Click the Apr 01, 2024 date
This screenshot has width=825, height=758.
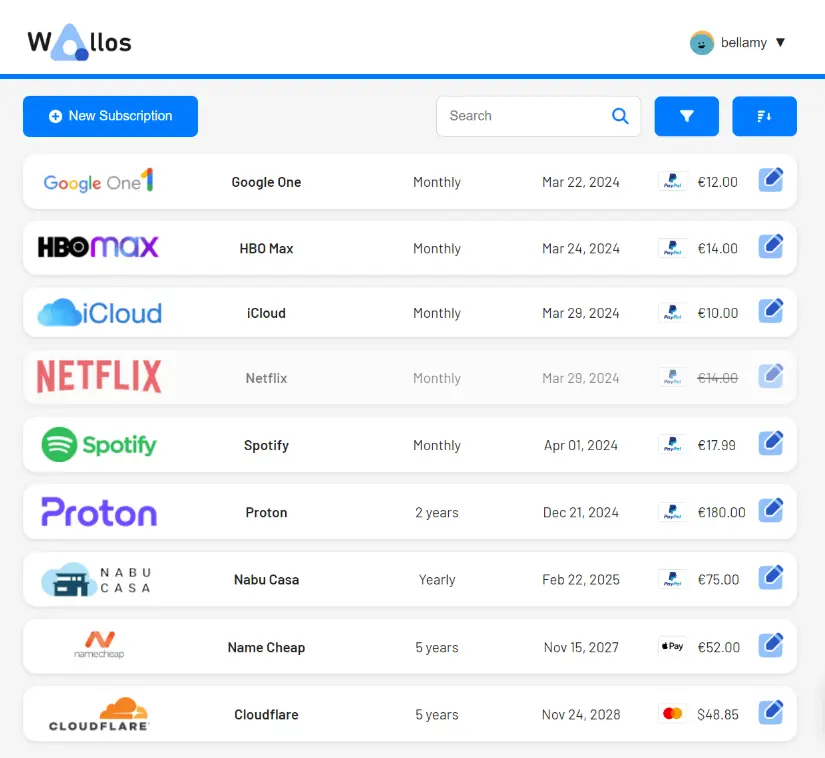point(581,446)
